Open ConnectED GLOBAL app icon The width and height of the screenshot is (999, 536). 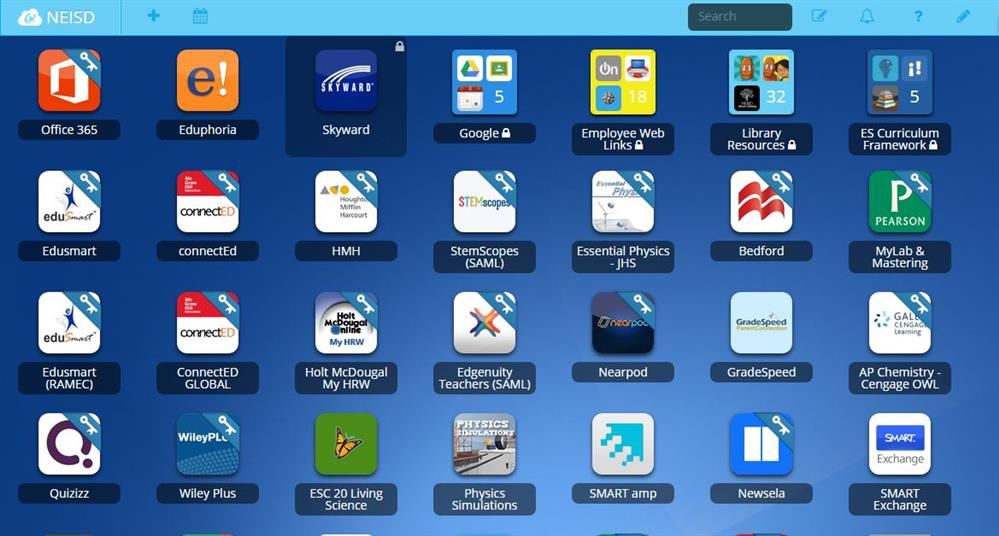tap(208, 323)
